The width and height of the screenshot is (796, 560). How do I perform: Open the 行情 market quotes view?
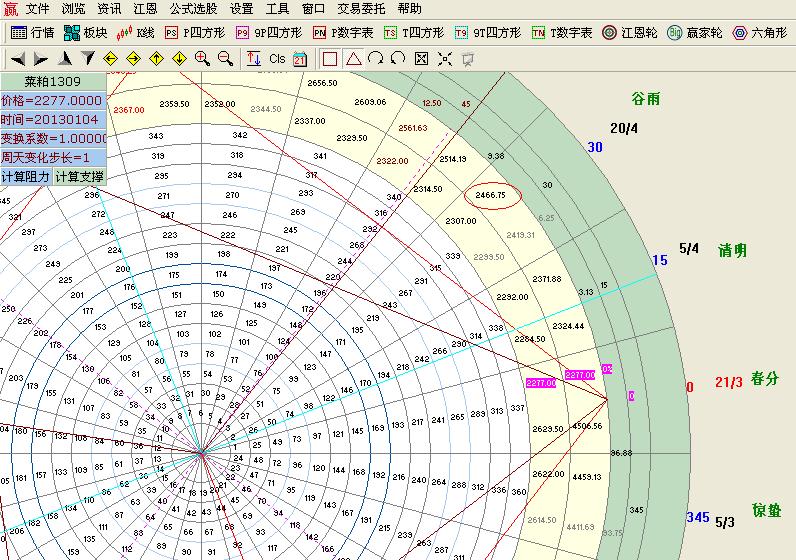click(30, 33)
